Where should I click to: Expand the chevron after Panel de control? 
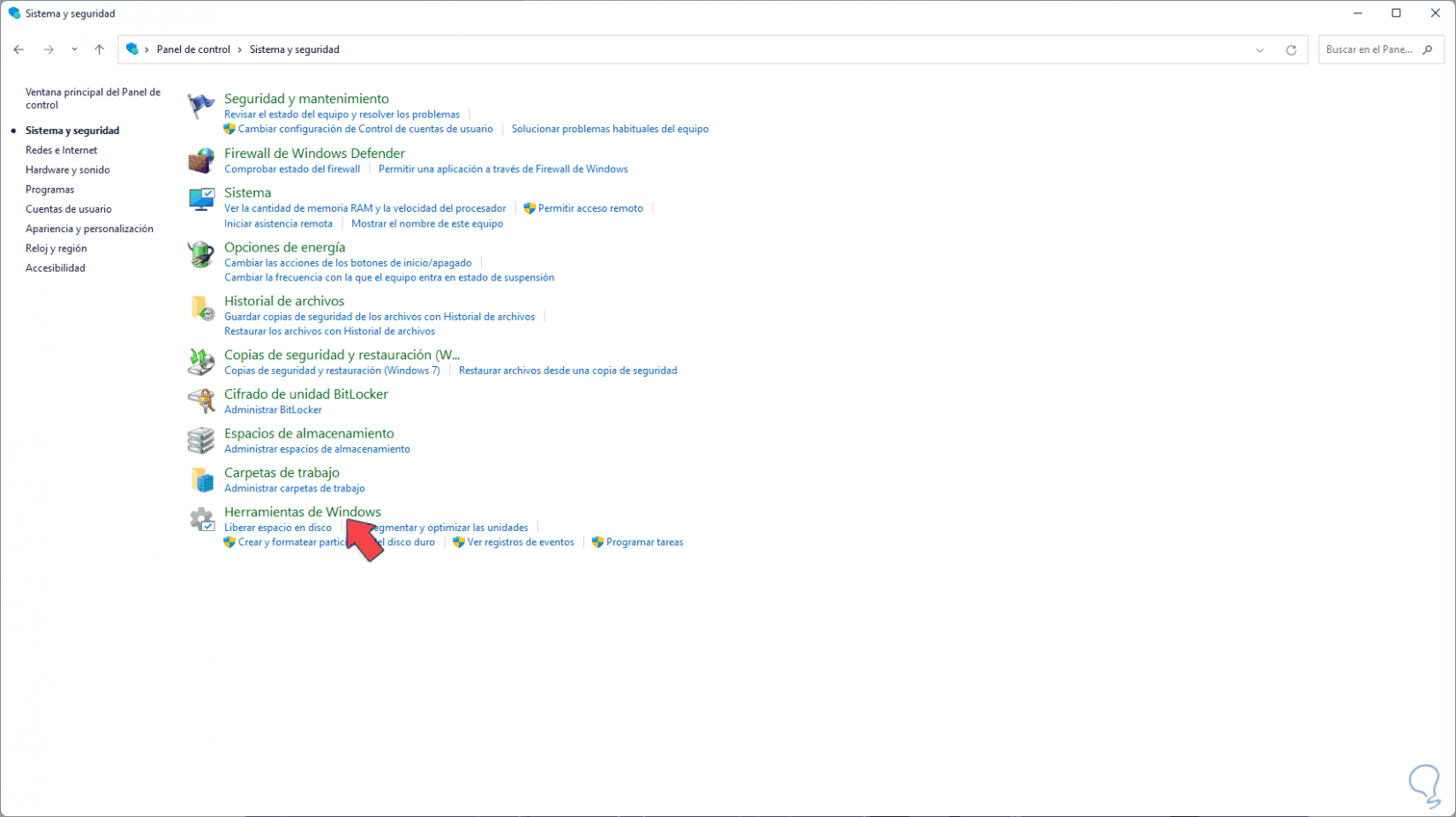(x=240, y=49)
